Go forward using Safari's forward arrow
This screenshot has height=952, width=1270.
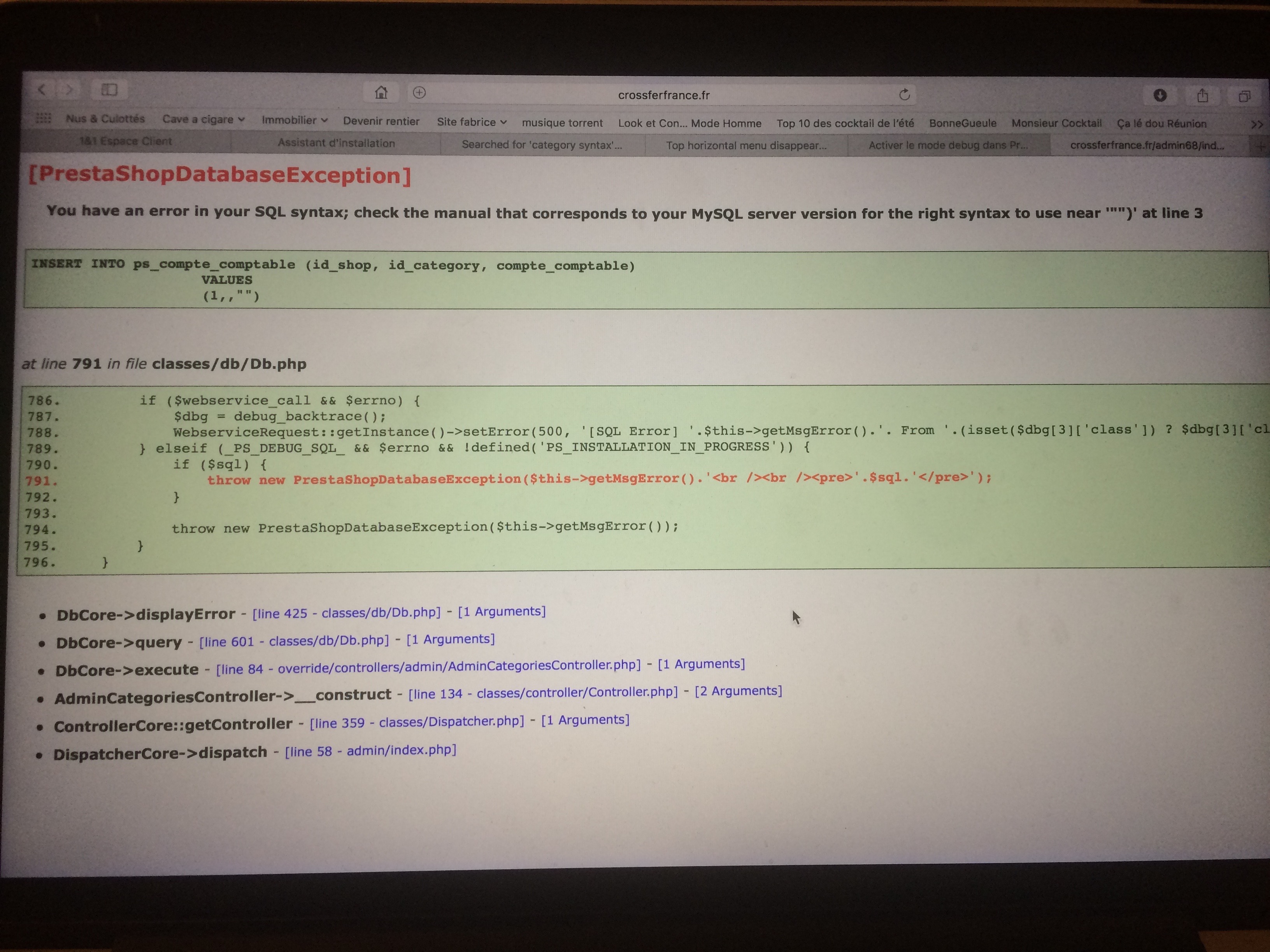pyautogui.click(x=69, y=89)
